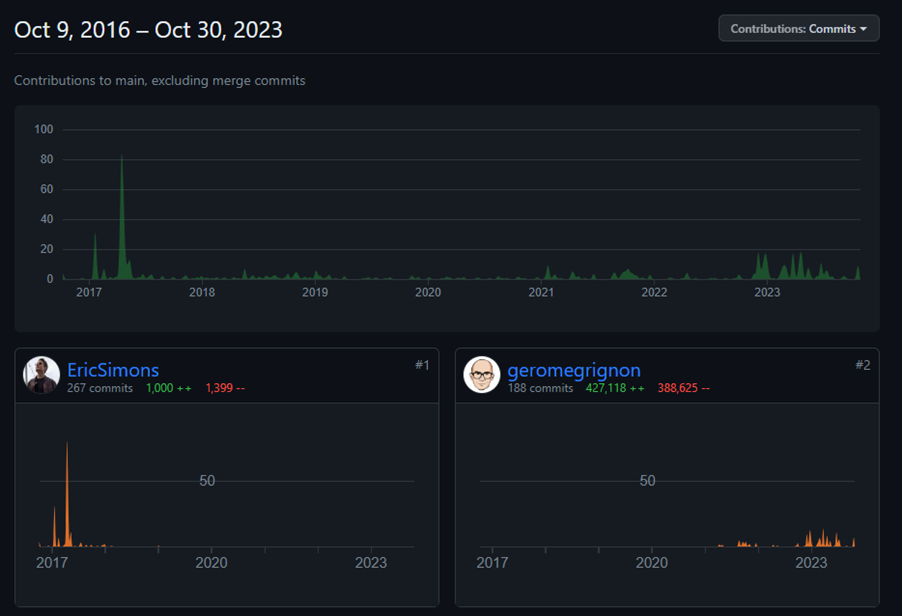Open the Contributions: Commits dropdown

[798, 29]
